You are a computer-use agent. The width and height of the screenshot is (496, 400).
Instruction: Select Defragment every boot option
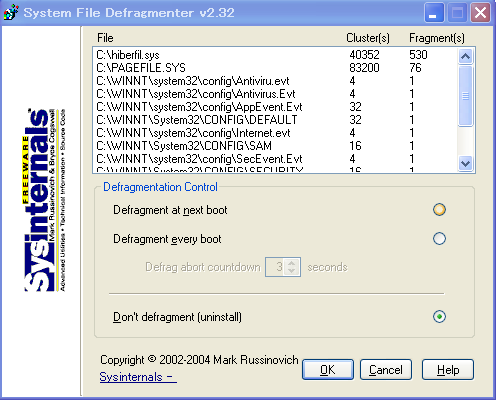439,239
